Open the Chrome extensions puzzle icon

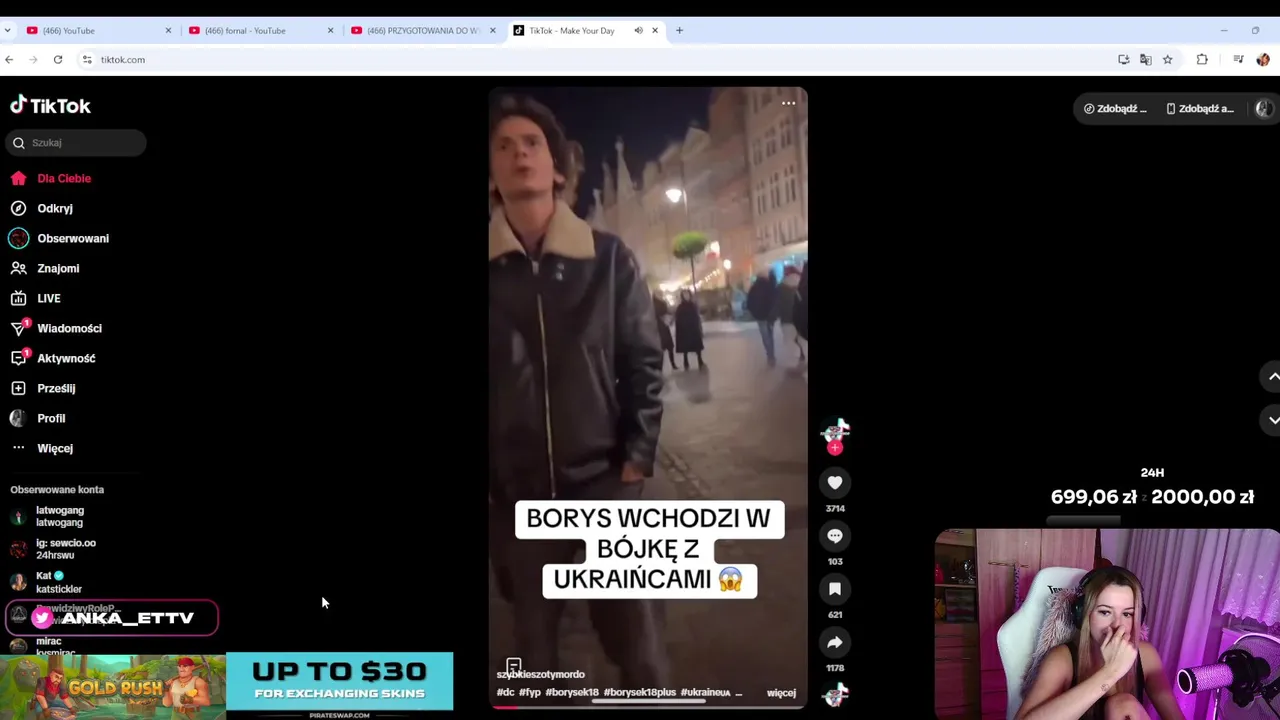point(1202,60)
